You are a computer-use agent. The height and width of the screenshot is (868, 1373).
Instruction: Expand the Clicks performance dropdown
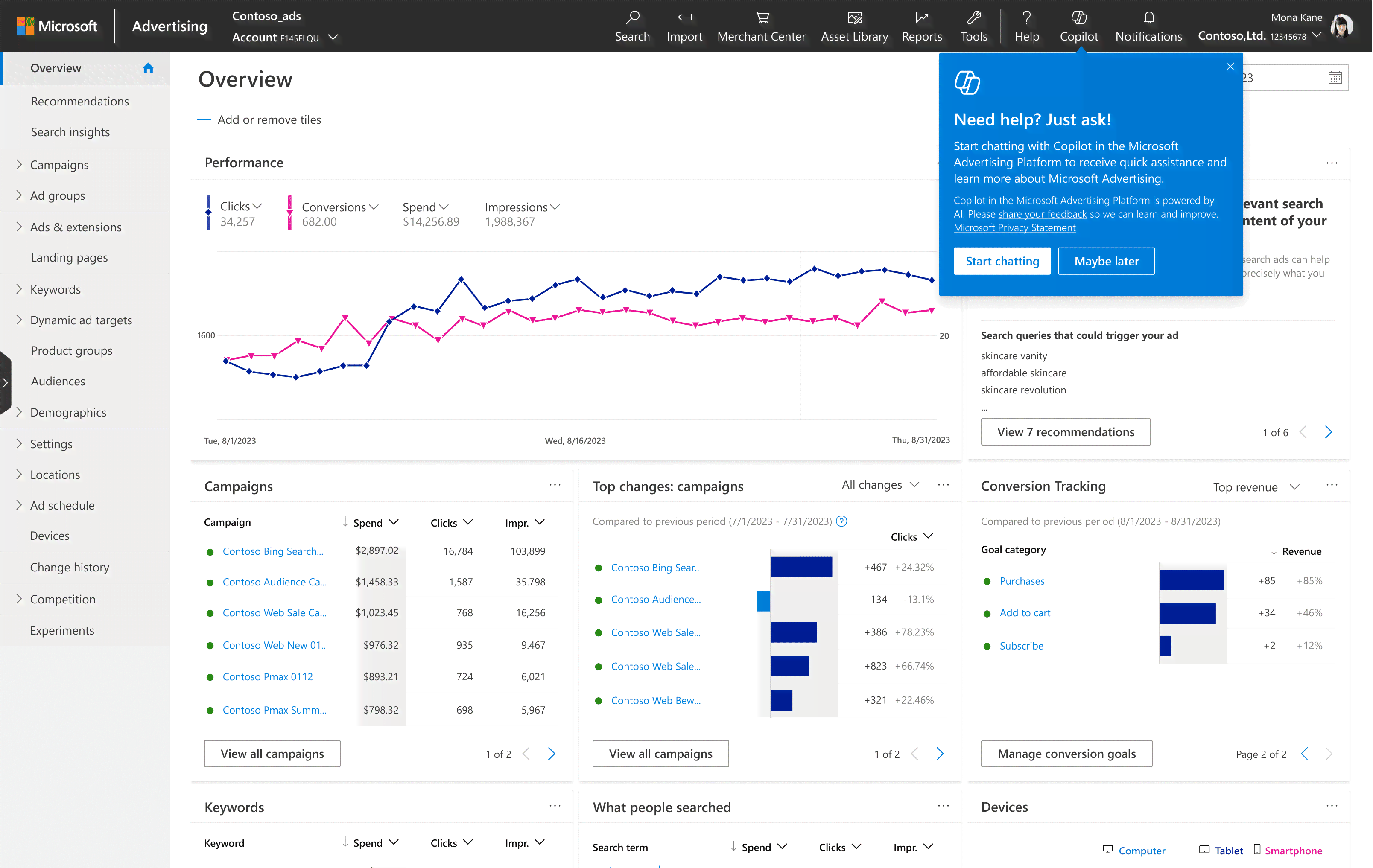point(256,207)
